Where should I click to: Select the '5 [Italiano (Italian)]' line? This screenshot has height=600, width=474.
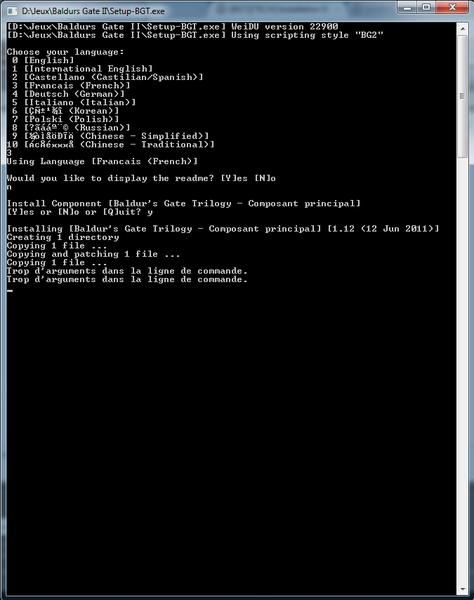[74, 103]
